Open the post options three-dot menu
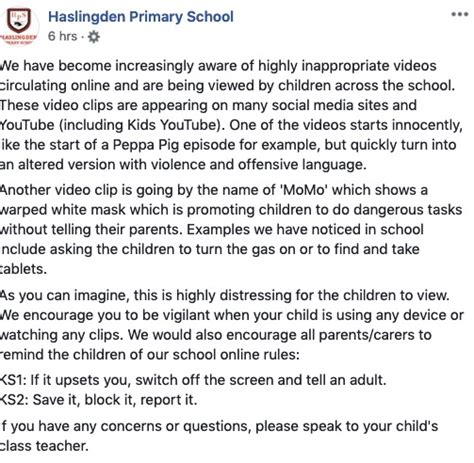The height and width of the screenshot is (463, 474). [460, 14]
